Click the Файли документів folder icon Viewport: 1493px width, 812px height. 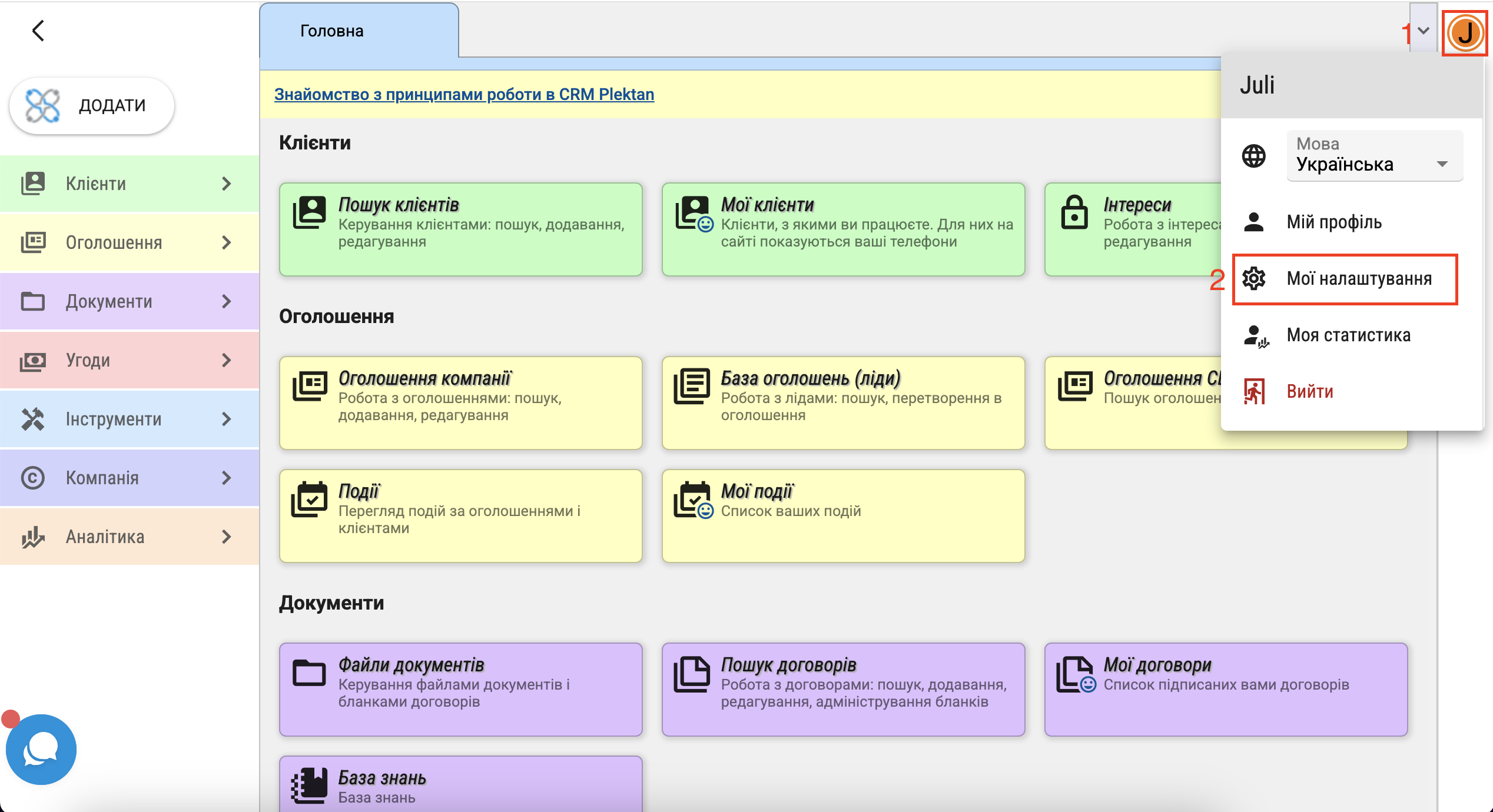click(310, 673)
